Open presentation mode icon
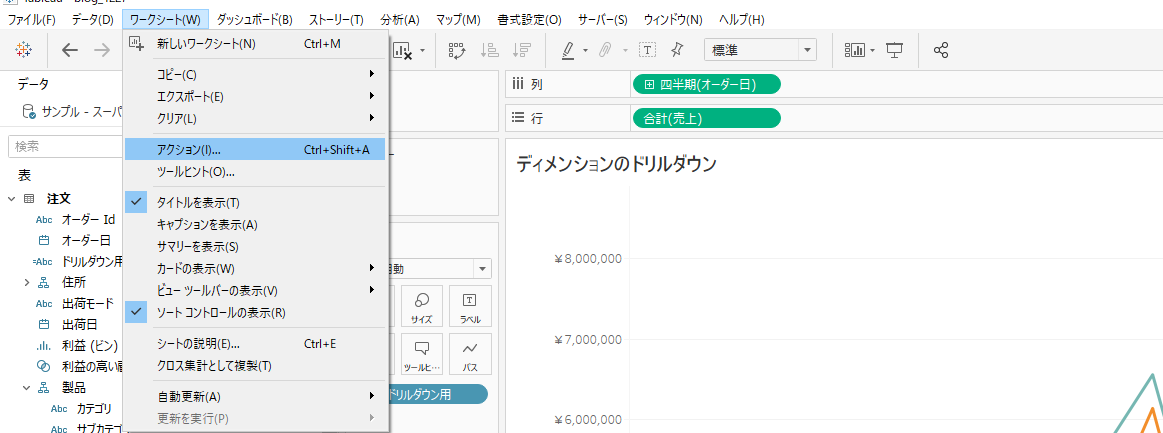Viewport: 1163px width, 433px height. pyautogui.click(x=895, y=50)
